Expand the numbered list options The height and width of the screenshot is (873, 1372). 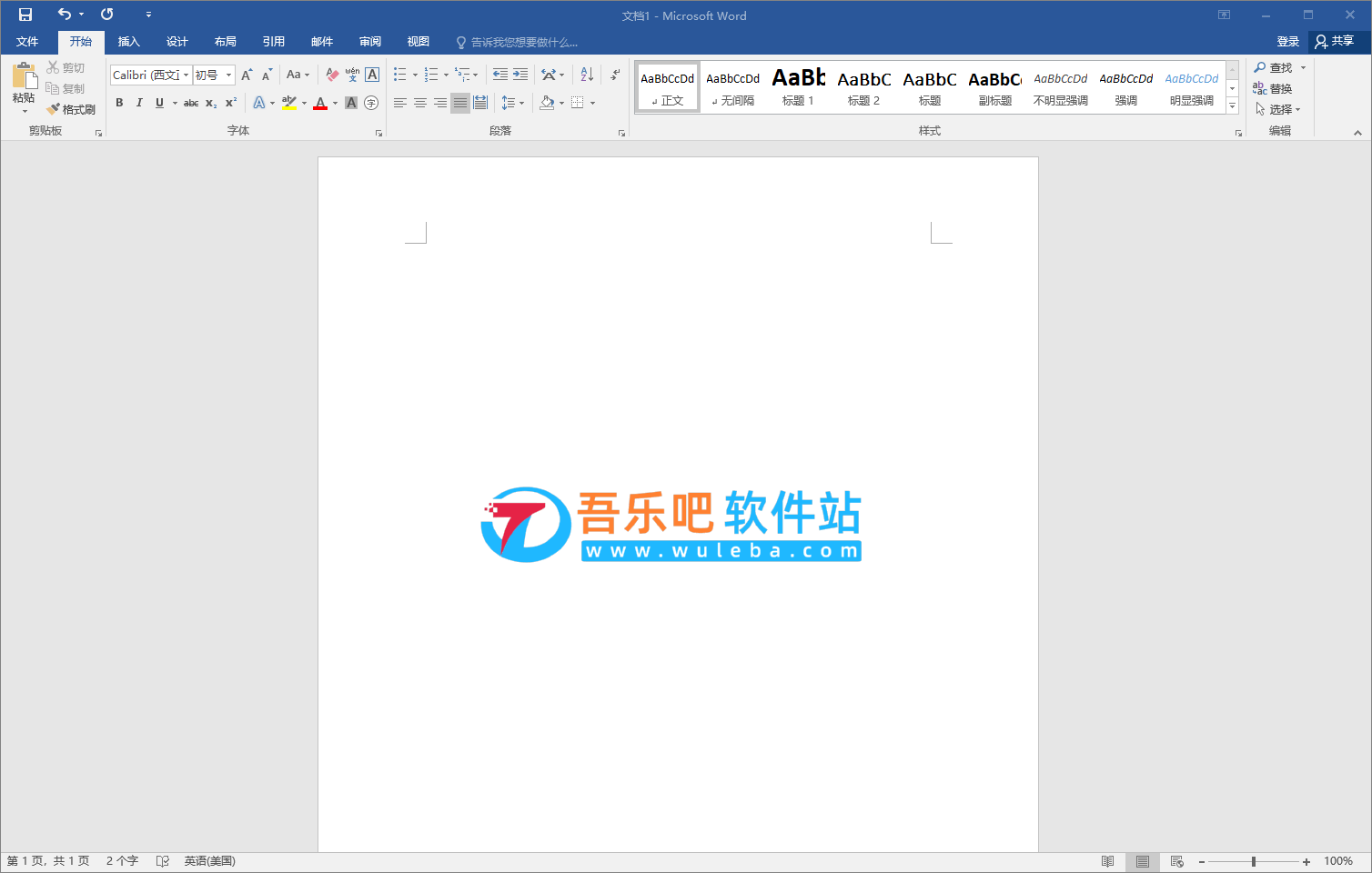tap(446, 75)
